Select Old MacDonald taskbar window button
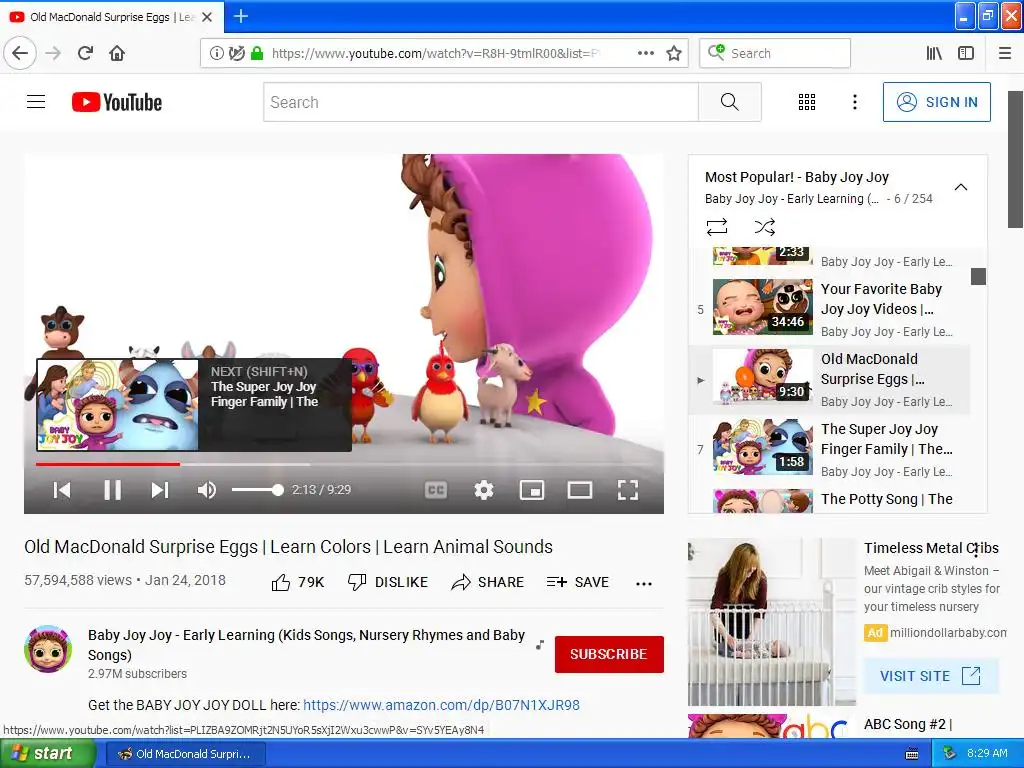 coord(185,754)
